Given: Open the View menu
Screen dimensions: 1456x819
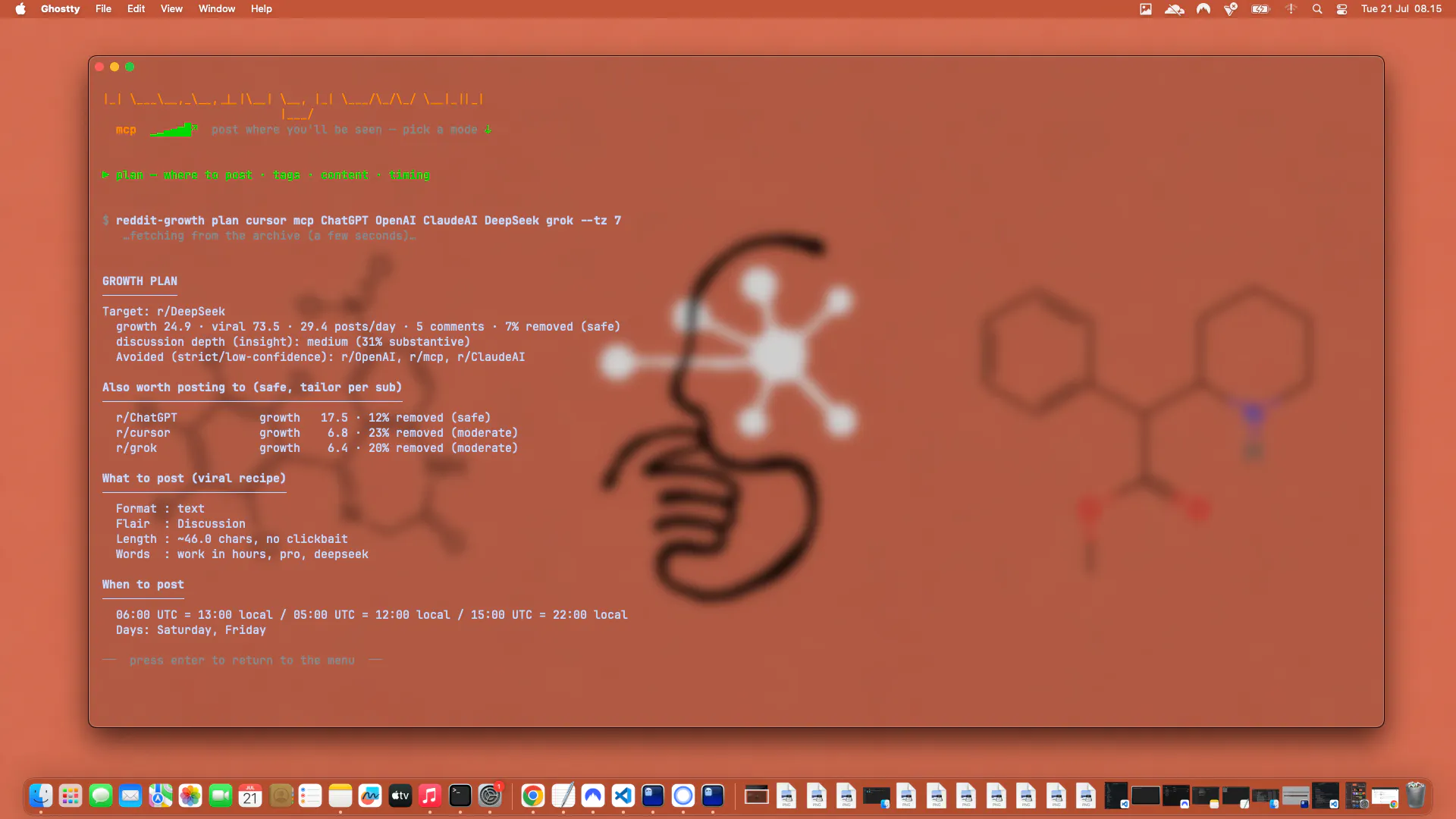Looking at the screenshot, I should [x=171, y=9].
